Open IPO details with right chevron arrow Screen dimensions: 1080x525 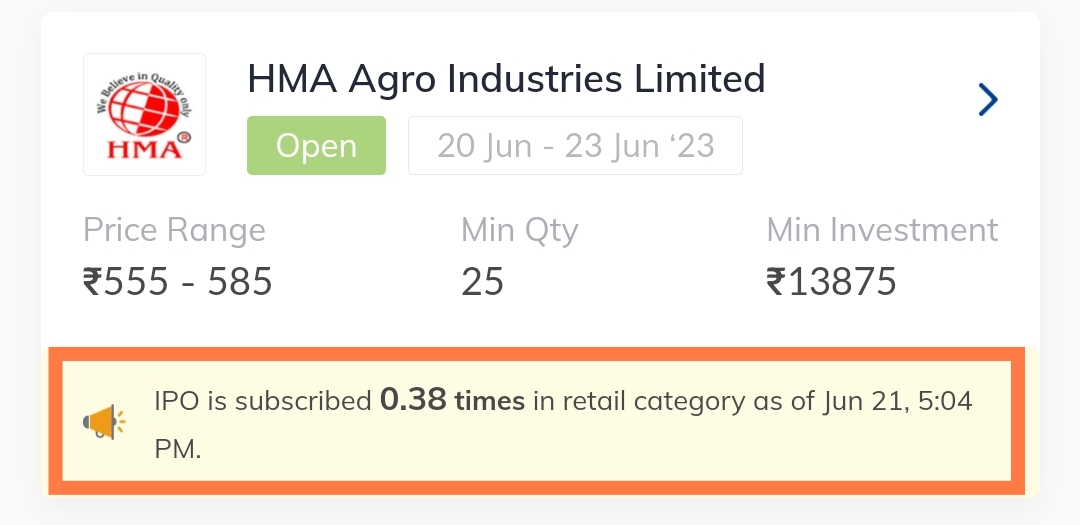(988, 100)
